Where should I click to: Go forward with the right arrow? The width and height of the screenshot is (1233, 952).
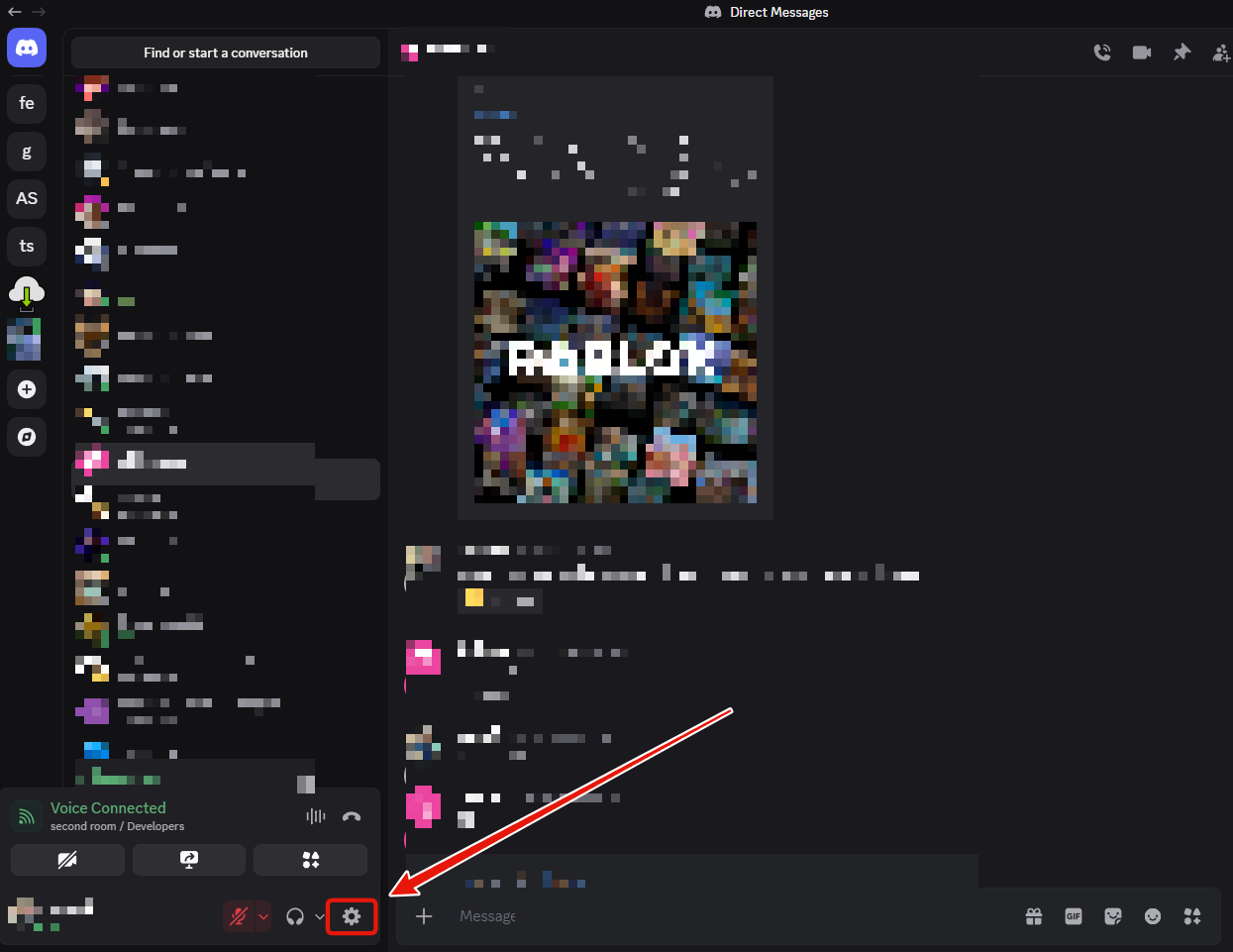pyautogui.click(x=39, y=12)
